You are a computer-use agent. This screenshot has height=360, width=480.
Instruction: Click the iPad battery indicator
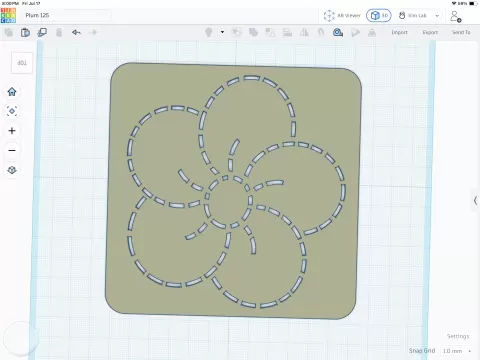(x=474, y=3)
